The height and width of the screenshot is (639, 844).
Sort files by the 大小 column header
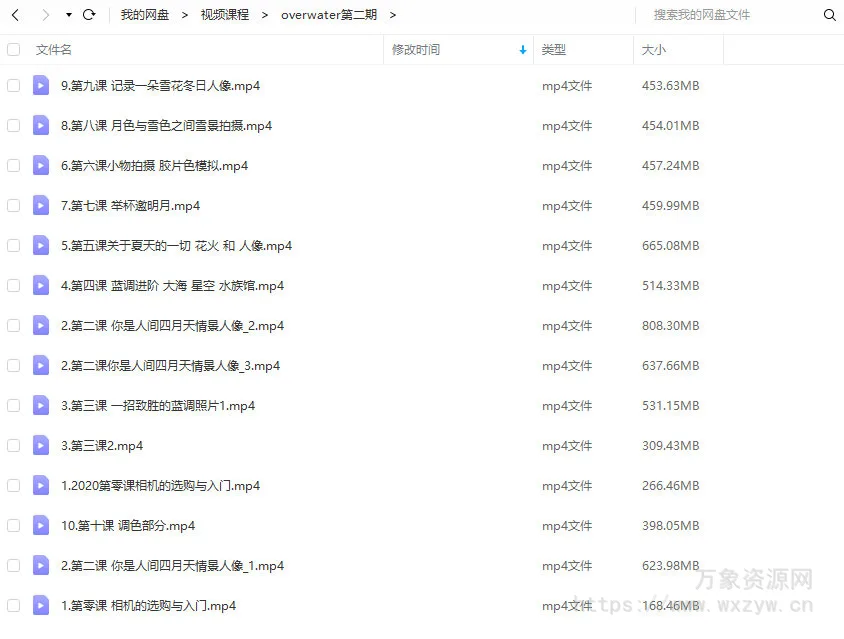point(652,49)
